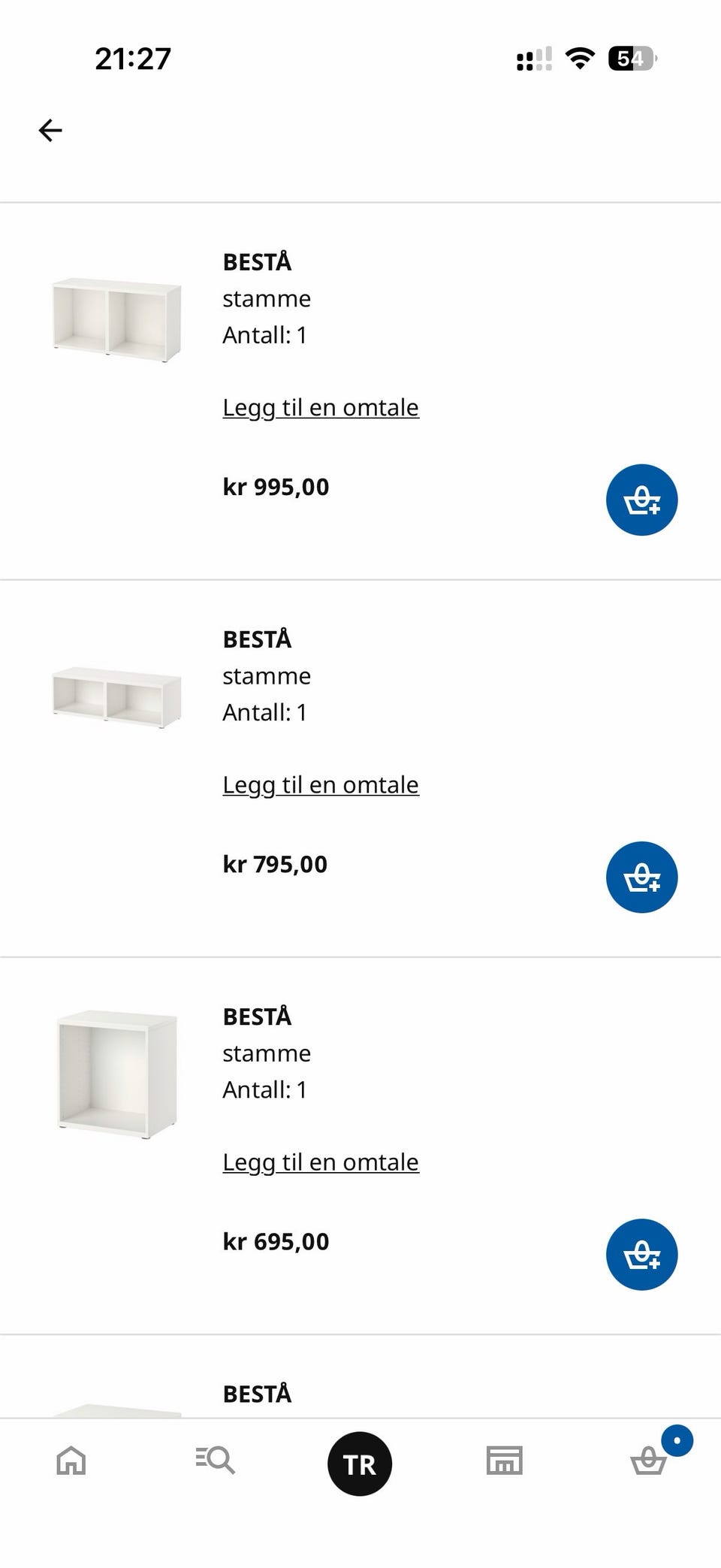Tap the battery indicator in status bar
This screenshot has height=1568, width=721.
tap(632, 59)
